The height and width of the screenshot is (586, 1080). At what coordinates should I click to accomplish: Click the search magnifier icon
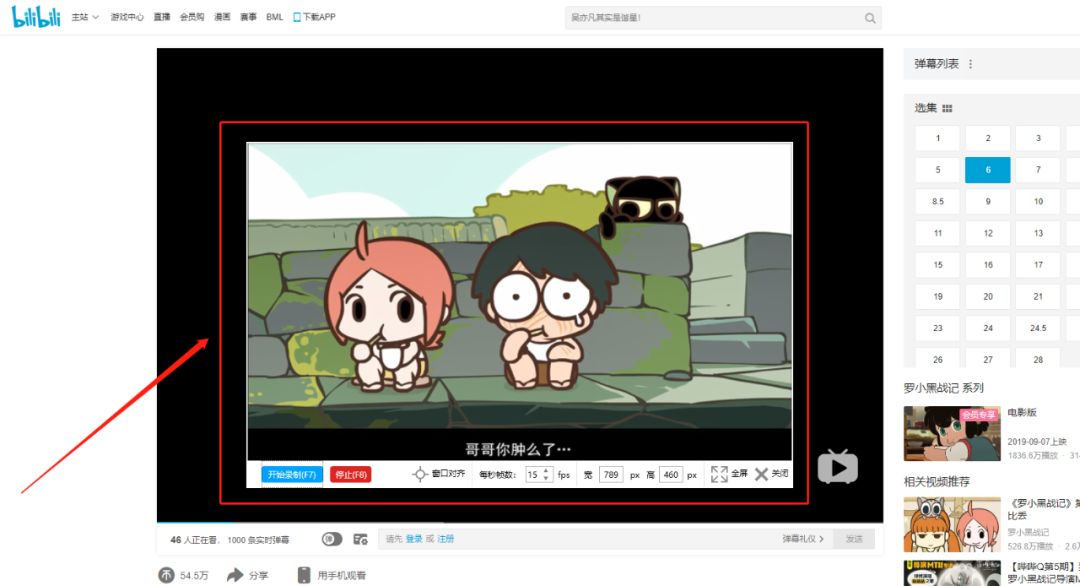[870, 18]
